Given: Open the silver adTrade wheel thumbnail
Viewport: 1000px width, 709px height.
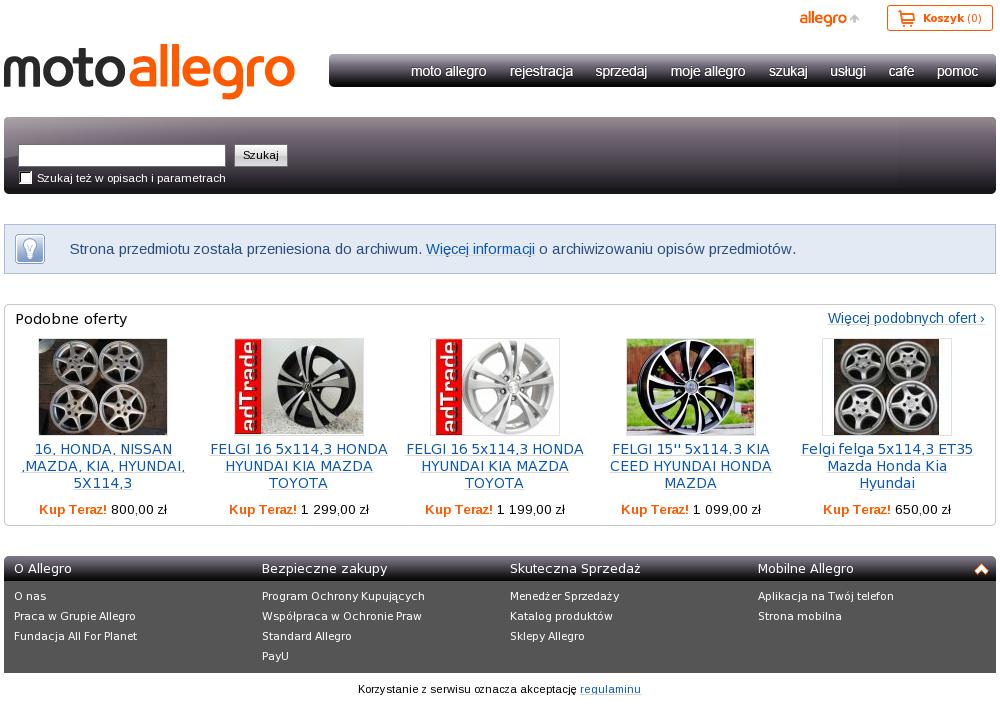Looking at the screenshot, I should click(495, 387).
